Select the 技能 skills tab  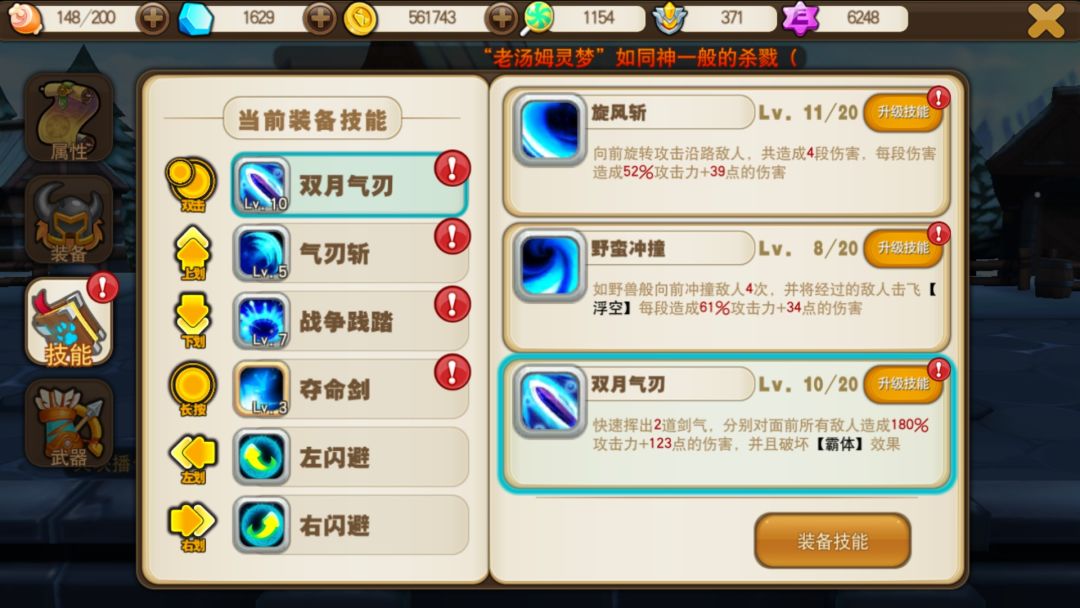[x=68, y=322]
